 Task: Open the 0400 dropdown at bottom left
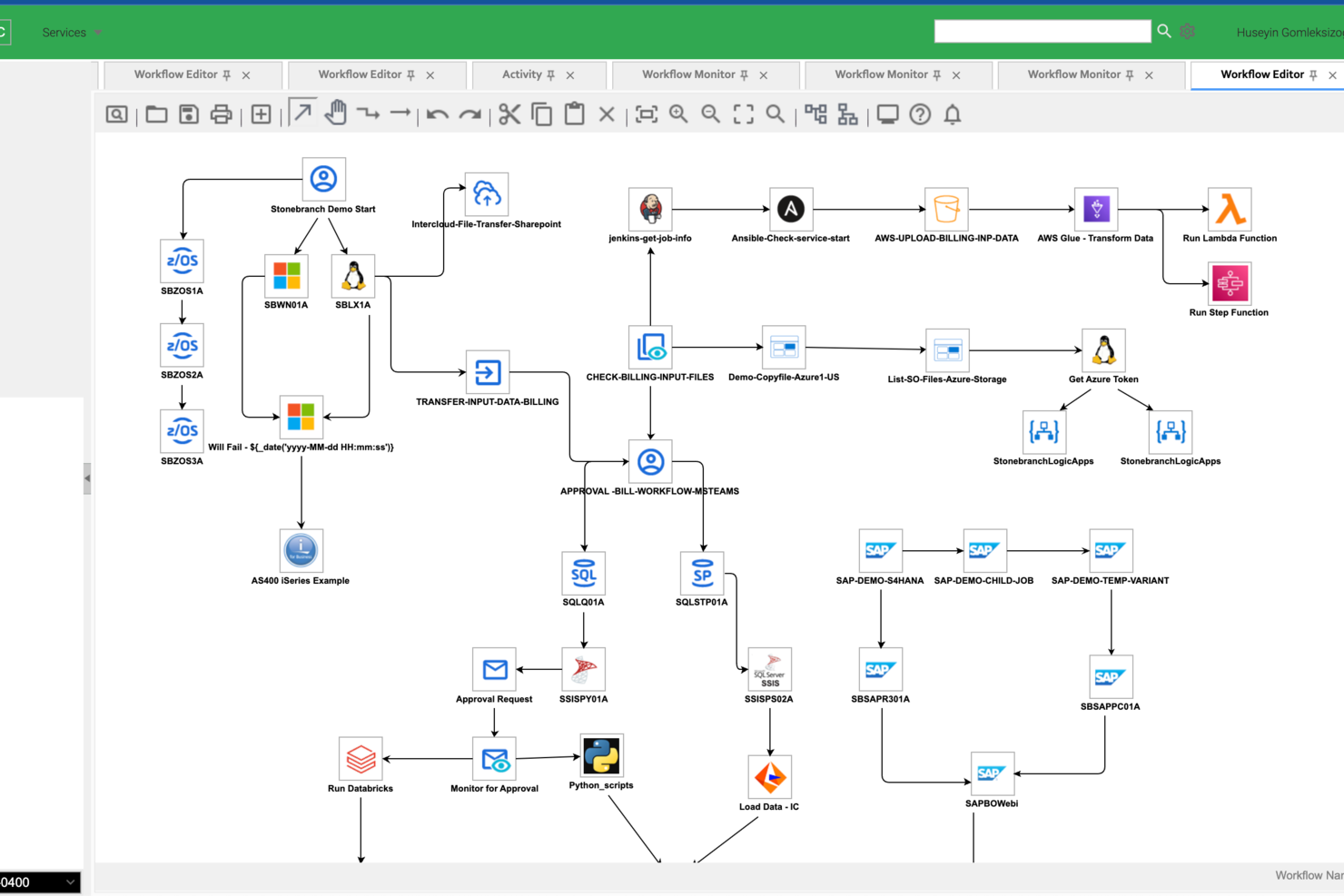point(69,881)
